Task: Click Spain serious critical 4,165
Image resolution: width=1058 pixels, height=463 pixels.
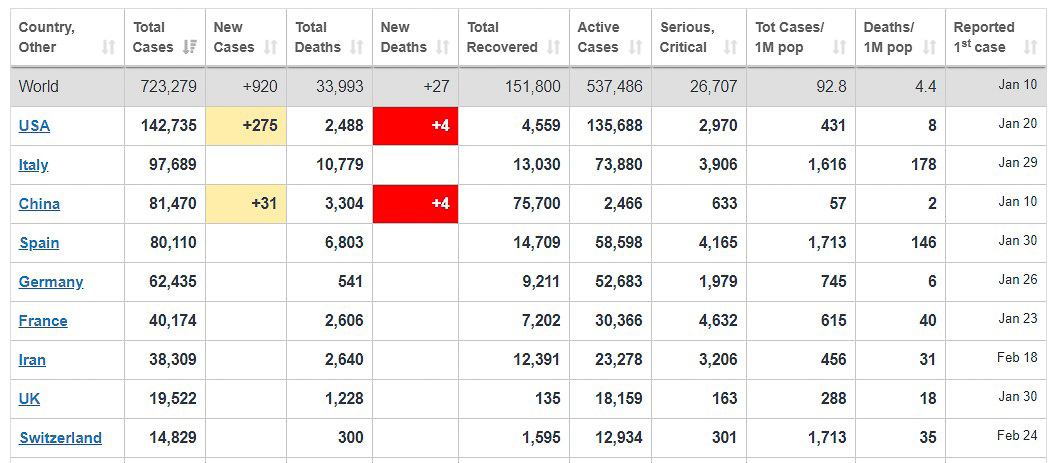Action: click(x=717, y=242)
